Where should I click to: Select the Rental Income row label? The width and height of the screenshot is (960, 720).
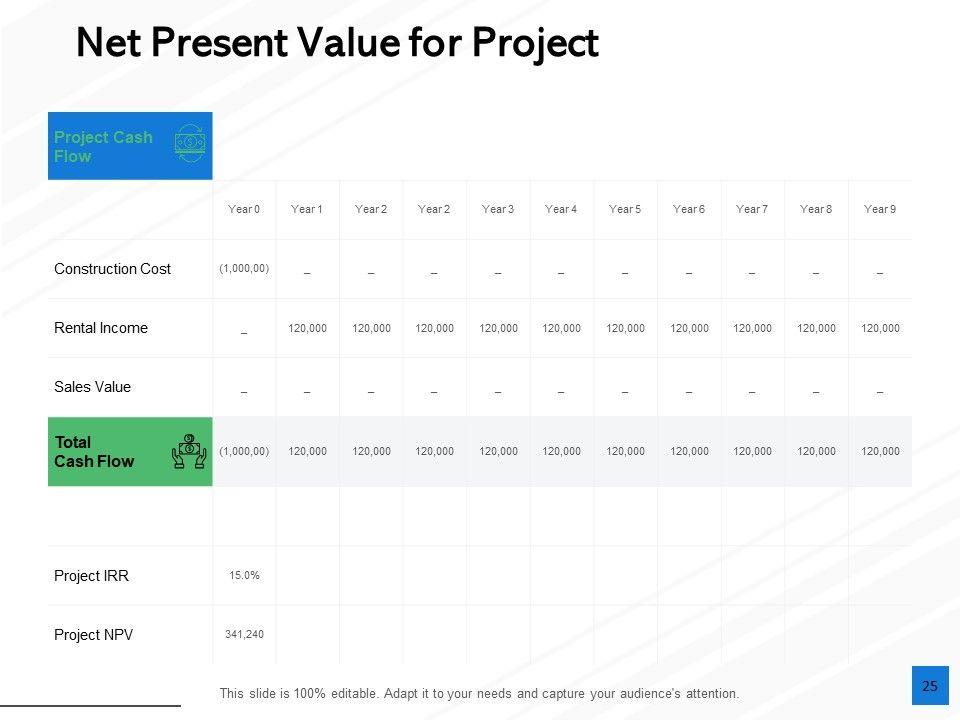coord(101,327)
